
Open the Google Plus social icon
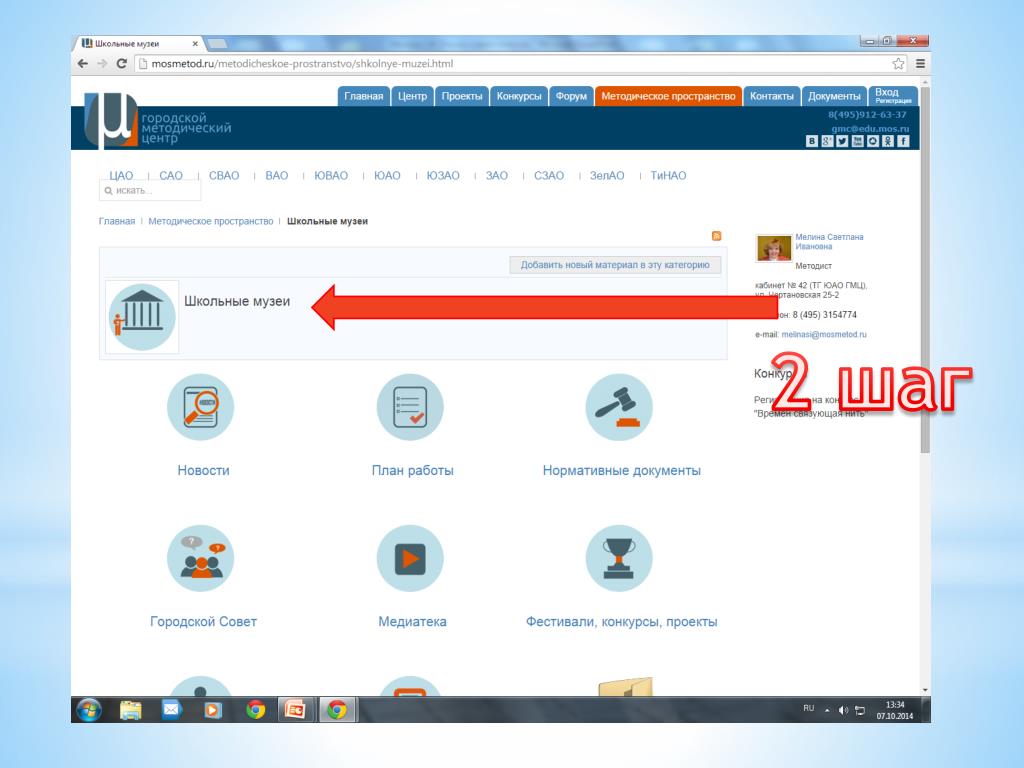(827, 141)
